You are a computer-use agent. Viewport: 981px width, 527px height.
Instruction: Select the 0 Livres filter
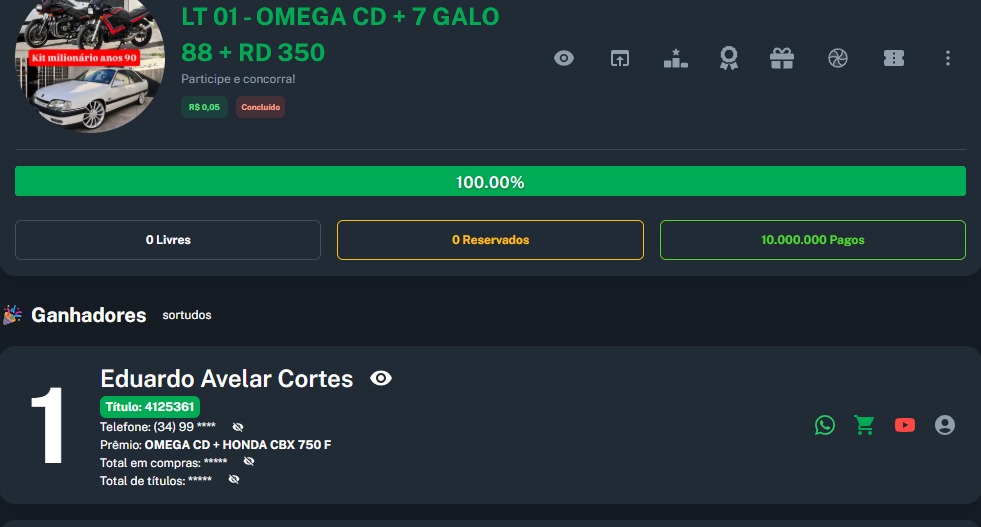point(168,240)
